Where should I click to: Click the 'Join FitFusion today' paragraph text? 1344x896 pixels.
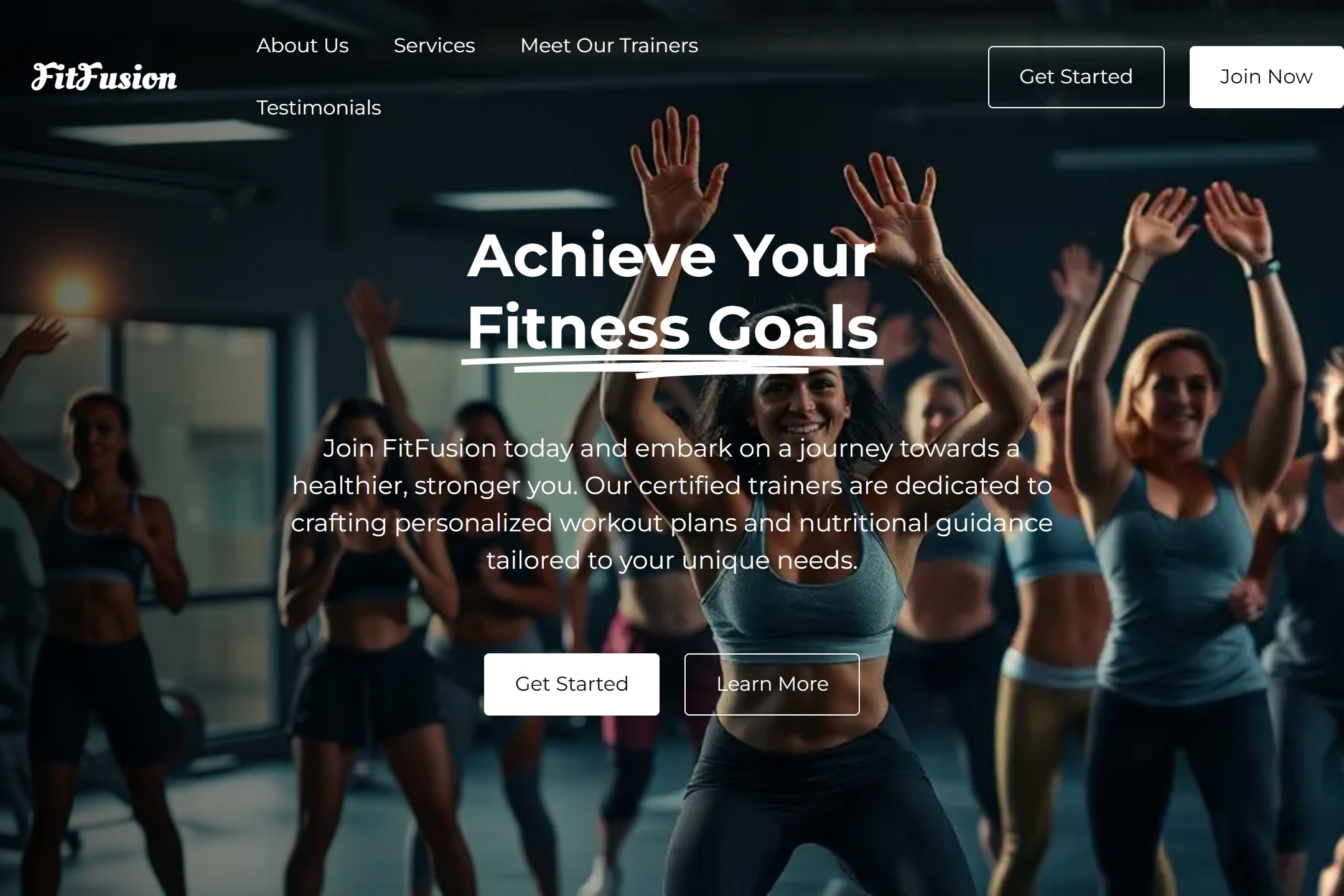672,504
